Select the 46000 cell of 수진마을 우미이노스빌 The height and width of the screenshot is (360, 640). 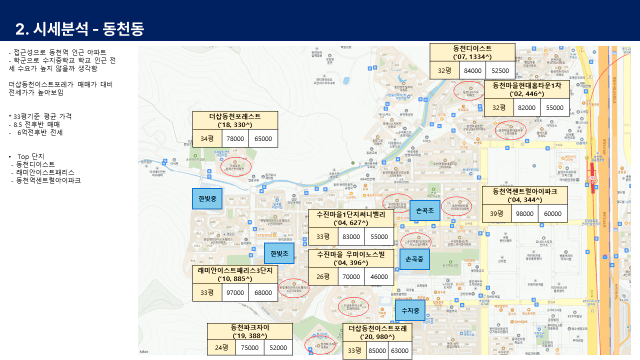[x=379, y=276]
